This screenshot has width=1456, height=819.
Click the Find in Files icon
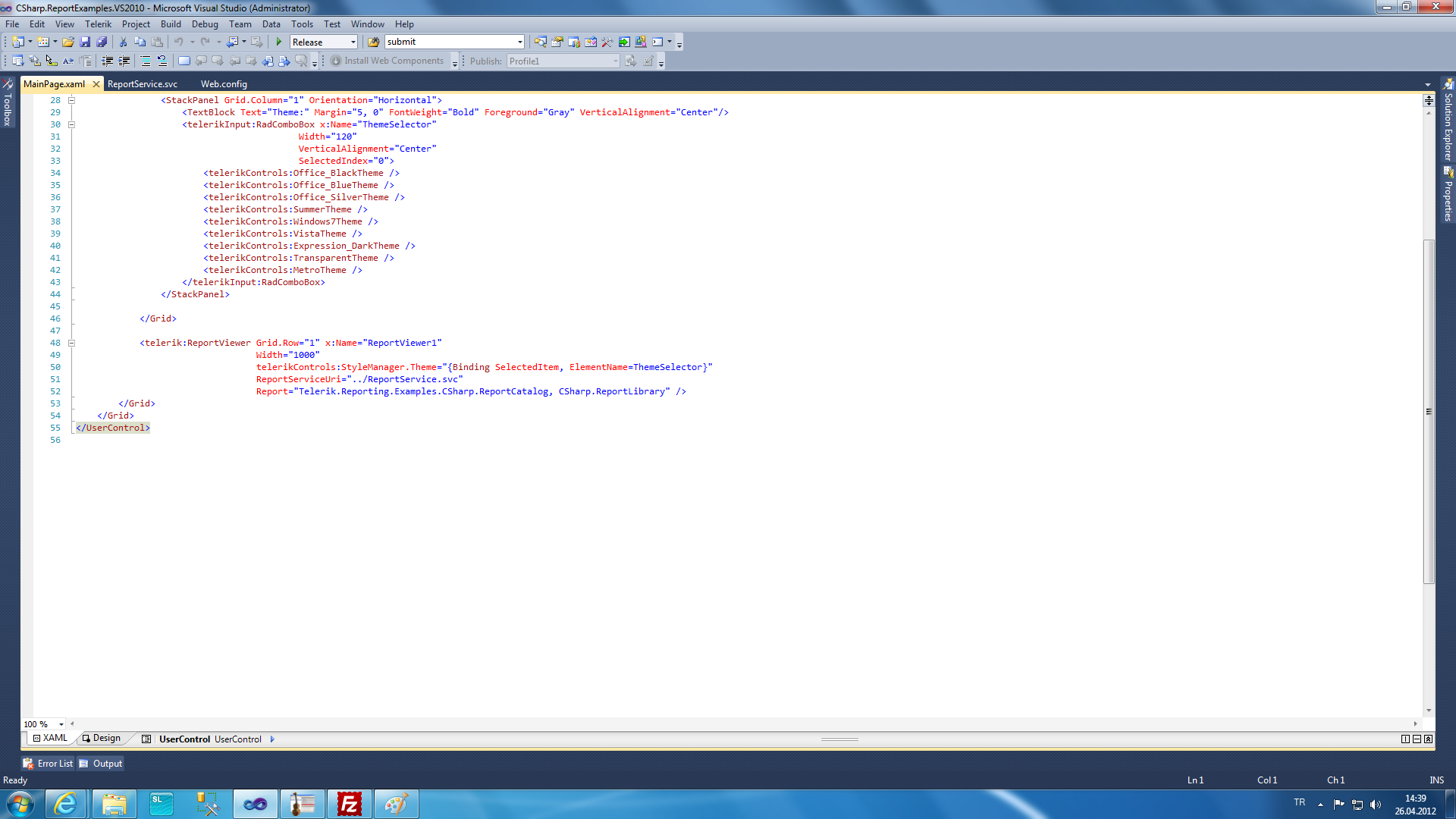point(373,42)
